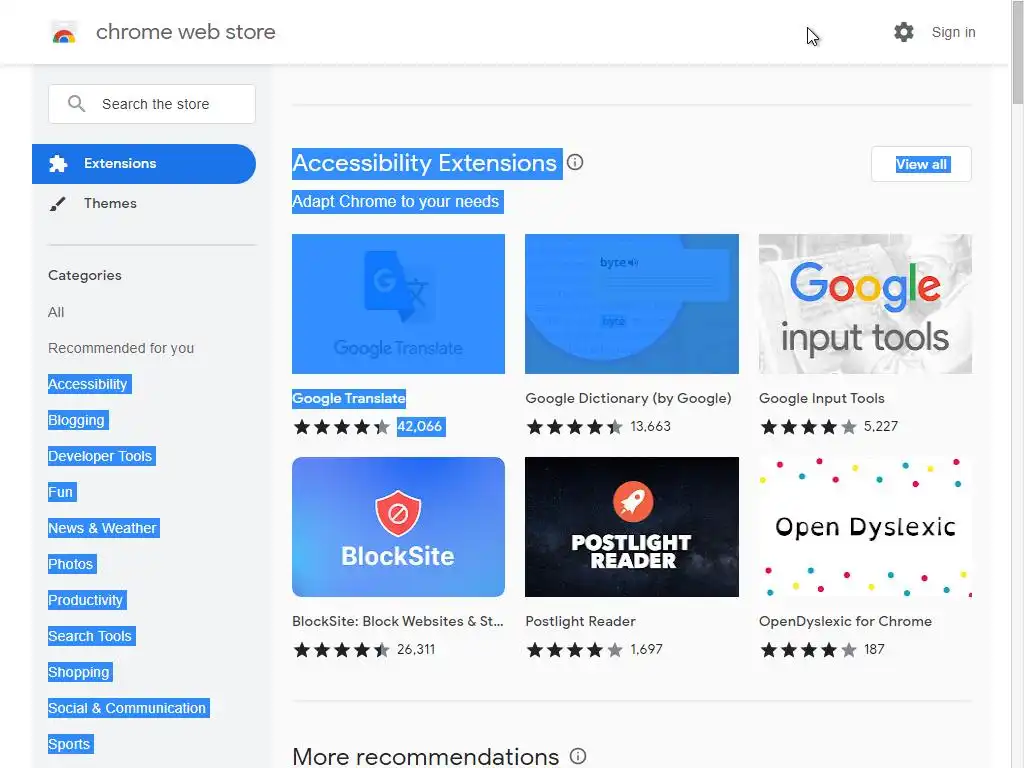Show info for More recommendations heading
1024x768 pixels.
[x=578, y=756]
